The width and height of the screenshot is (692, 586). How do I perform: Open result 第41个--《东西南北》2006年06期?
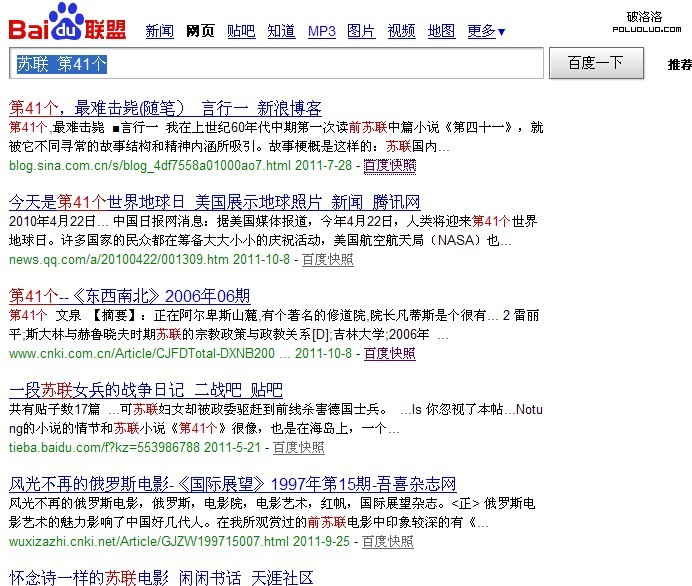129,296
